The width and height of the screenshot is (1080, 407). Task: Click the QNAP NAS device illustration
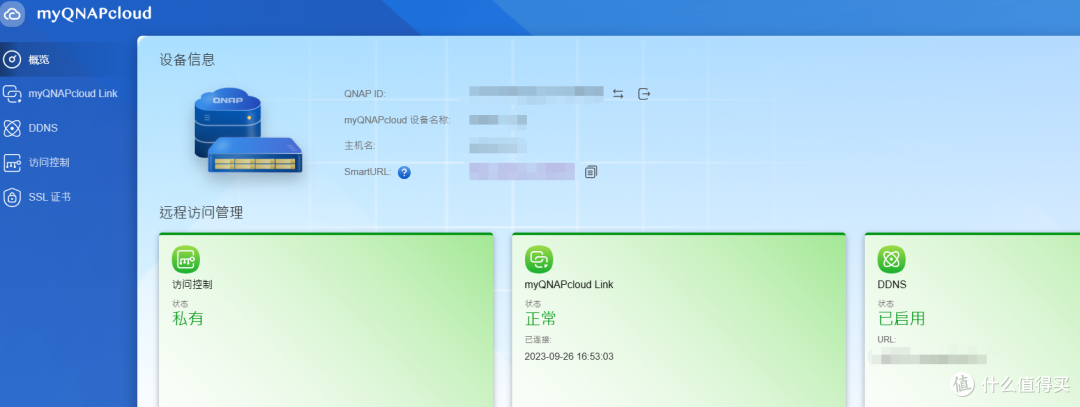click(x=248, y=131)
